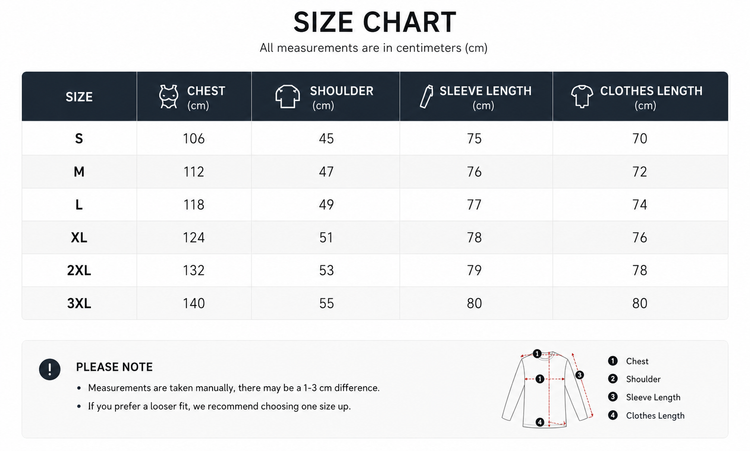Click the garment measurement diagram
Viewport: 750px width, 451px height.
tap(548, 388)
